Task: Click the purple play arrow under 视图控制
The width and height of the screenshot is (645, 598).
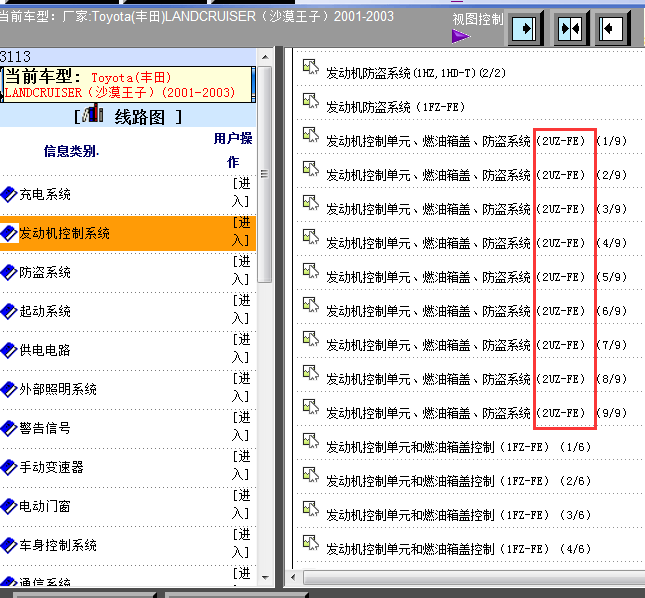Action: point(460,36)
